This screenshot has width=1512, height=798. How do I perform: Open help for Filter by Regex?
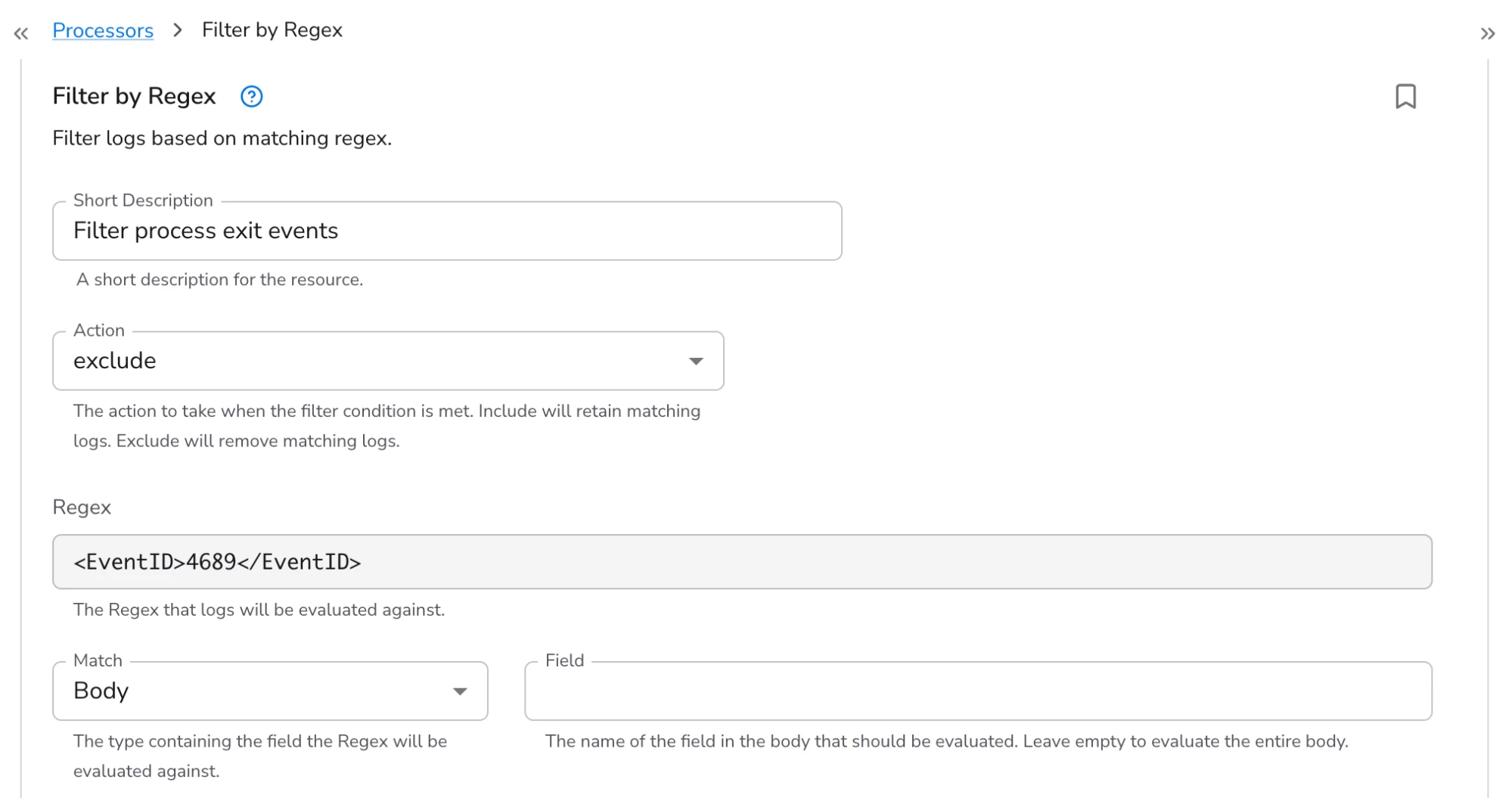(251, 97)
